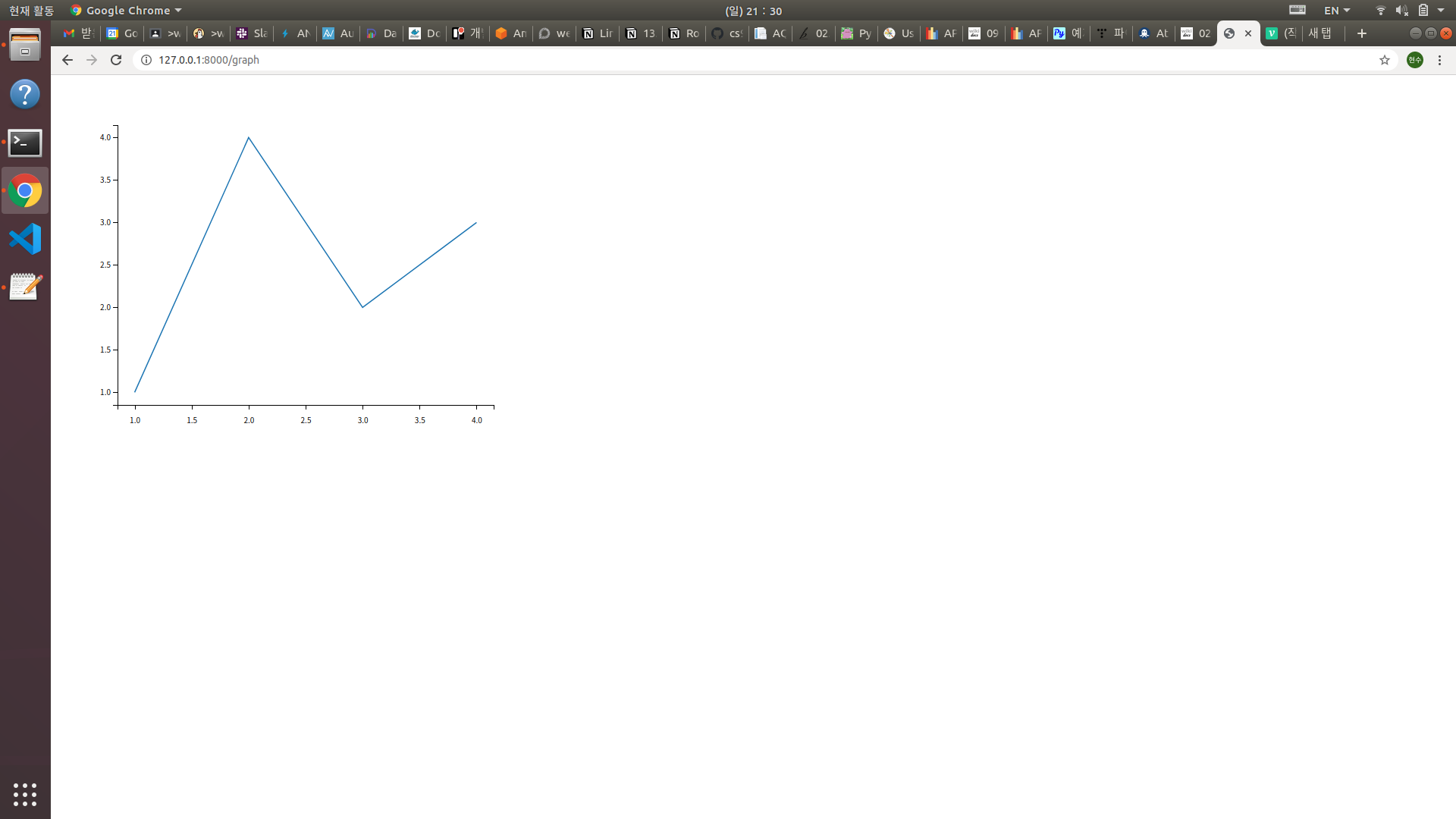Close the current graph tab
The width and height of the screenshot is (1456, 819).
pos(1248,33)
